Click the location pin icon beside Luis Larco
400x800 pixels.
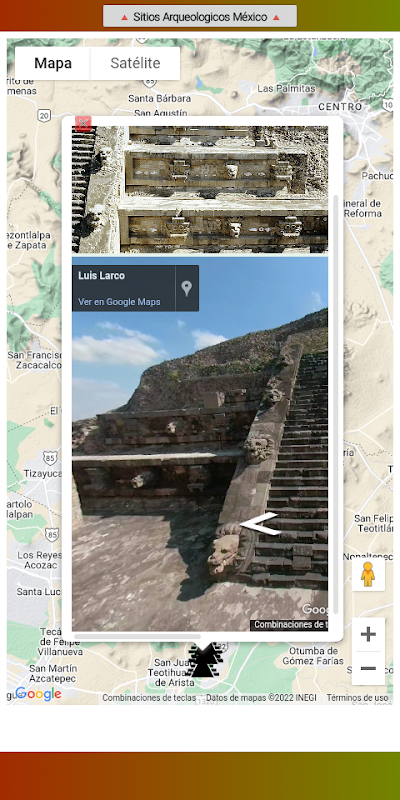187,288
